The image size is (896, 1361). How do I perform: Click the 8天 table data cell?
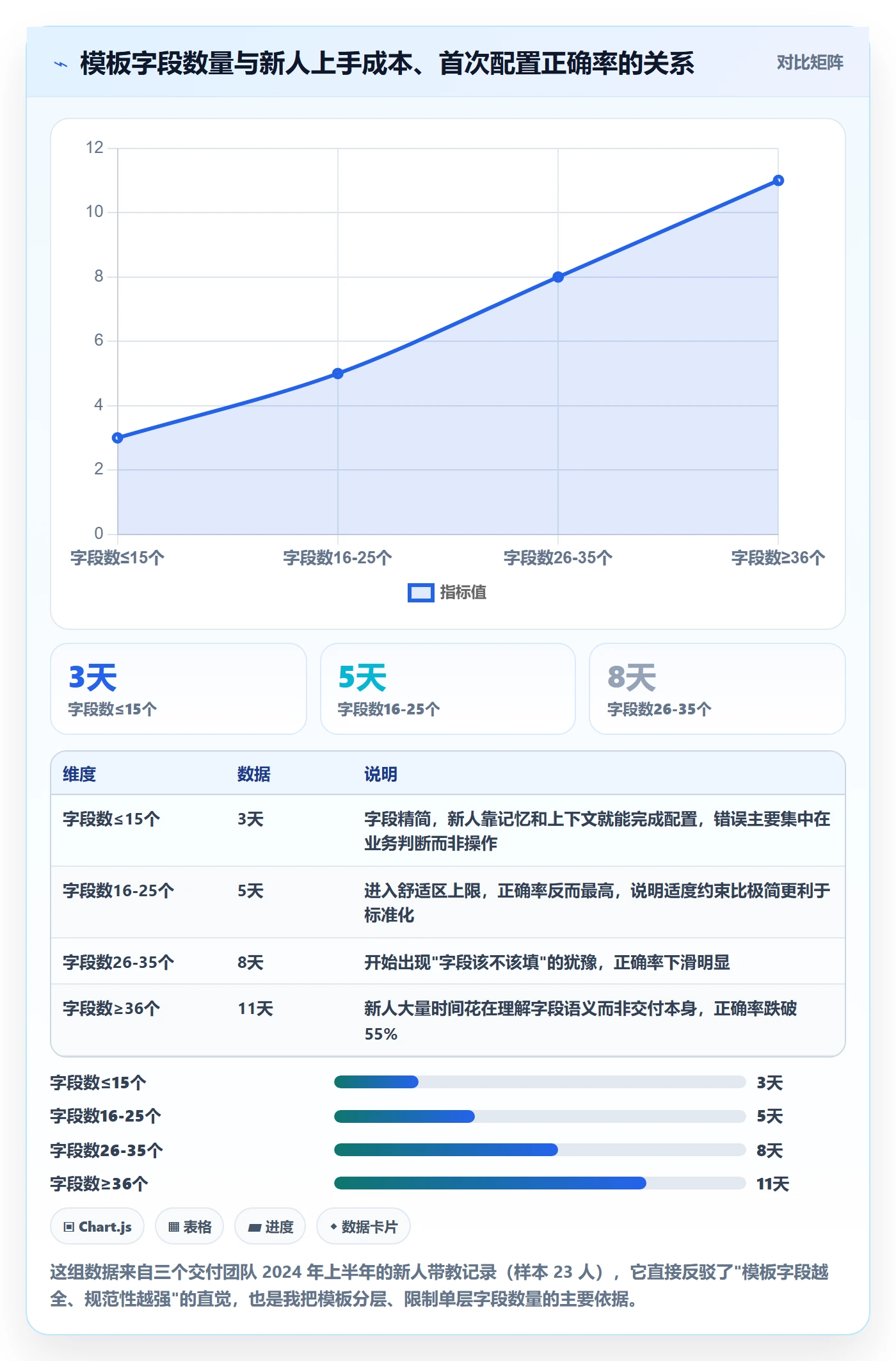(250, 963)
